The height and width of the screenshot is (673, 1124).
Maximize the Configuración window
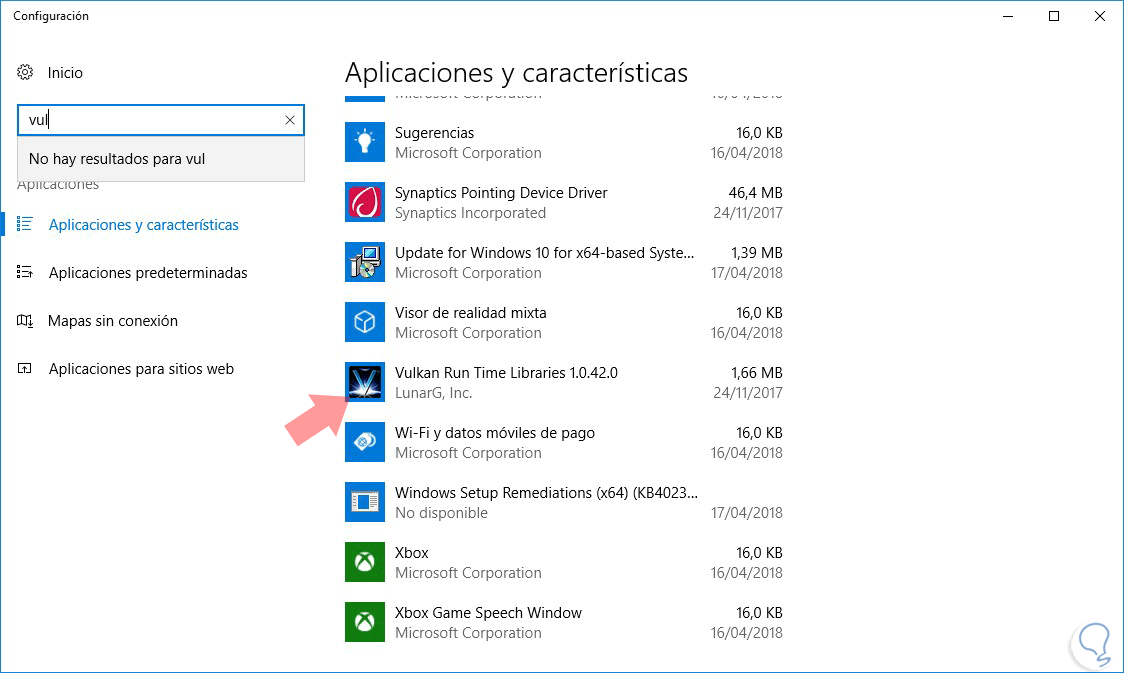tap(1054, 16)
